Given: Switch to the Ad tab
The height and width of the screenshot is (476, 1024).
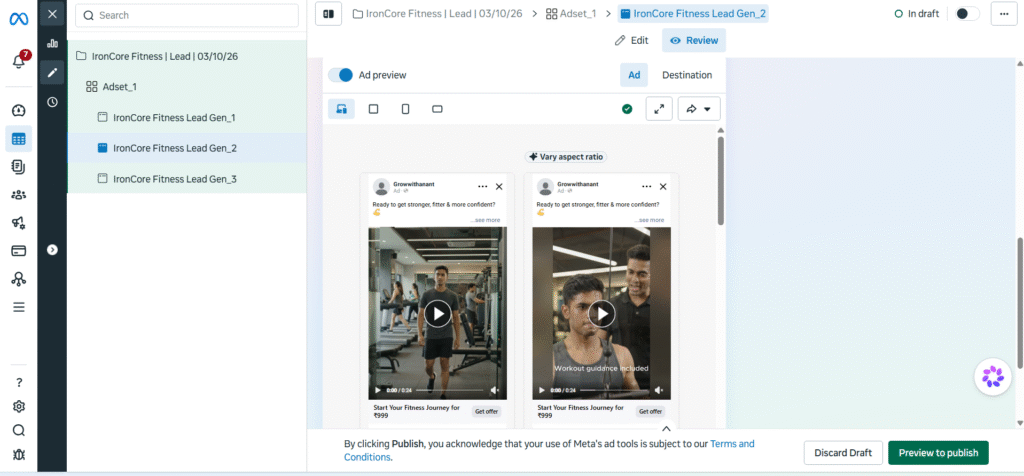Looking at the screenshot, I should (634, 75).
